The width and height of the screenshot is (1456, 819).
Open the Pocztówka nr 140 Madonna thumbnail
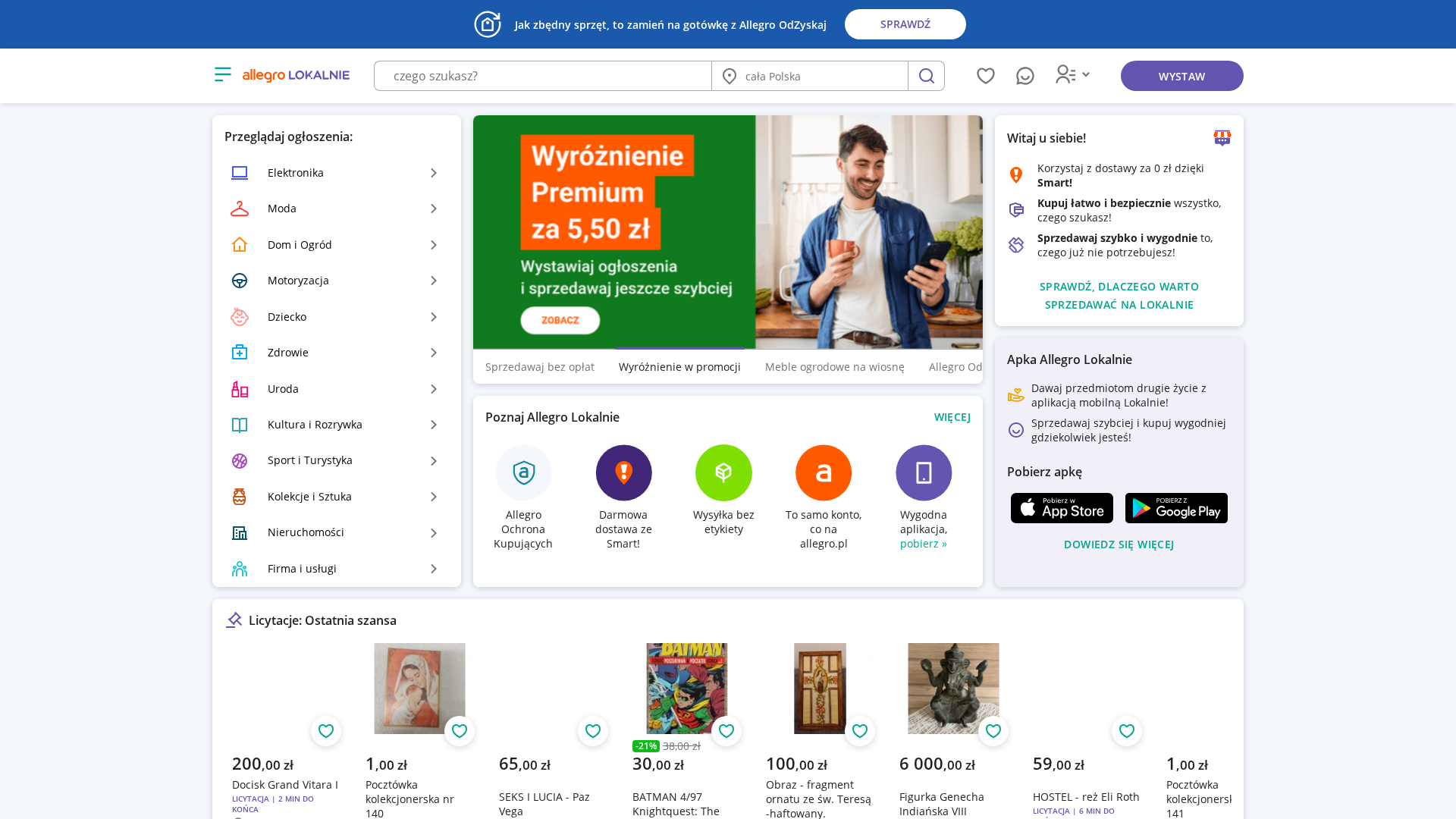(x=419, y=689)
